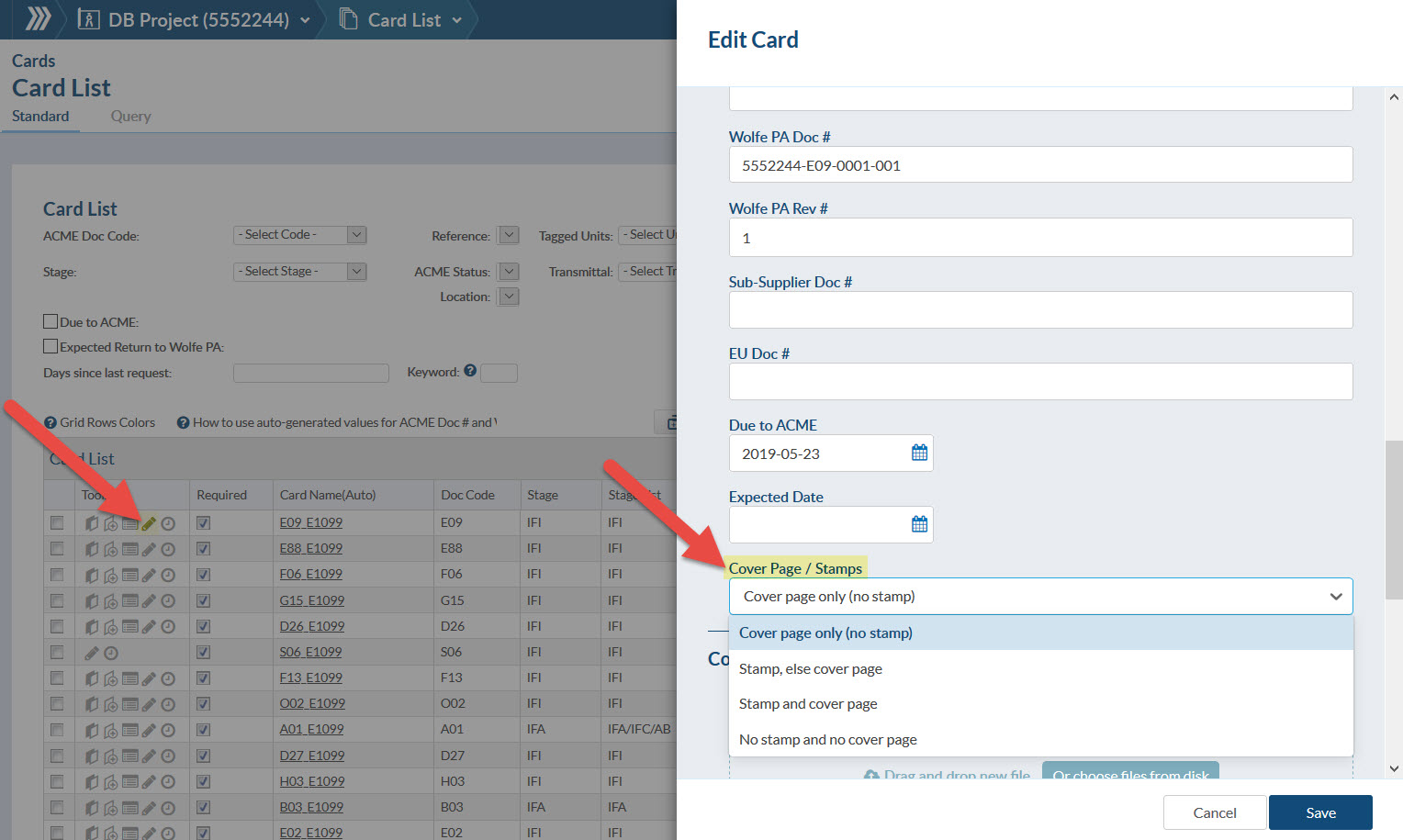1403x840 pixels.
Task: Click the Wolfe PA Doc # input field
Action: pyautogui.click(x=1040, y=165)
